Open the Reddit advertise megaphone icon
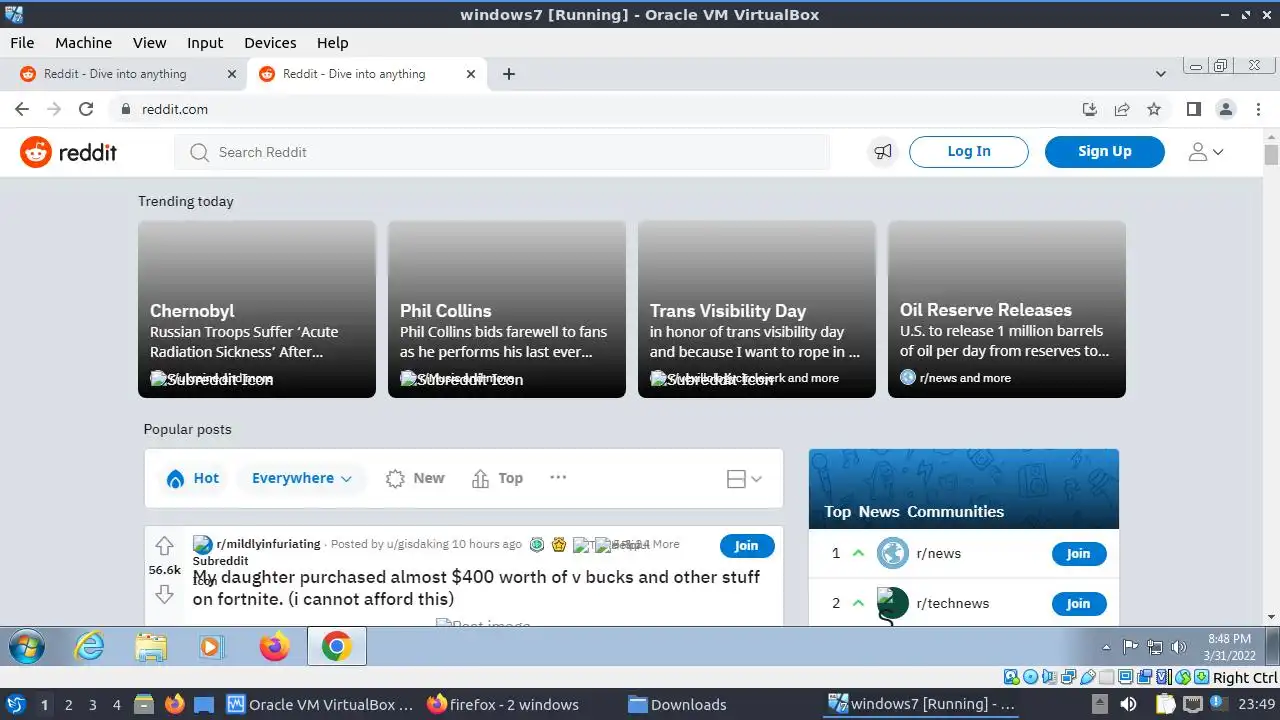This screenshot has height=720, width=1280. 883,152
